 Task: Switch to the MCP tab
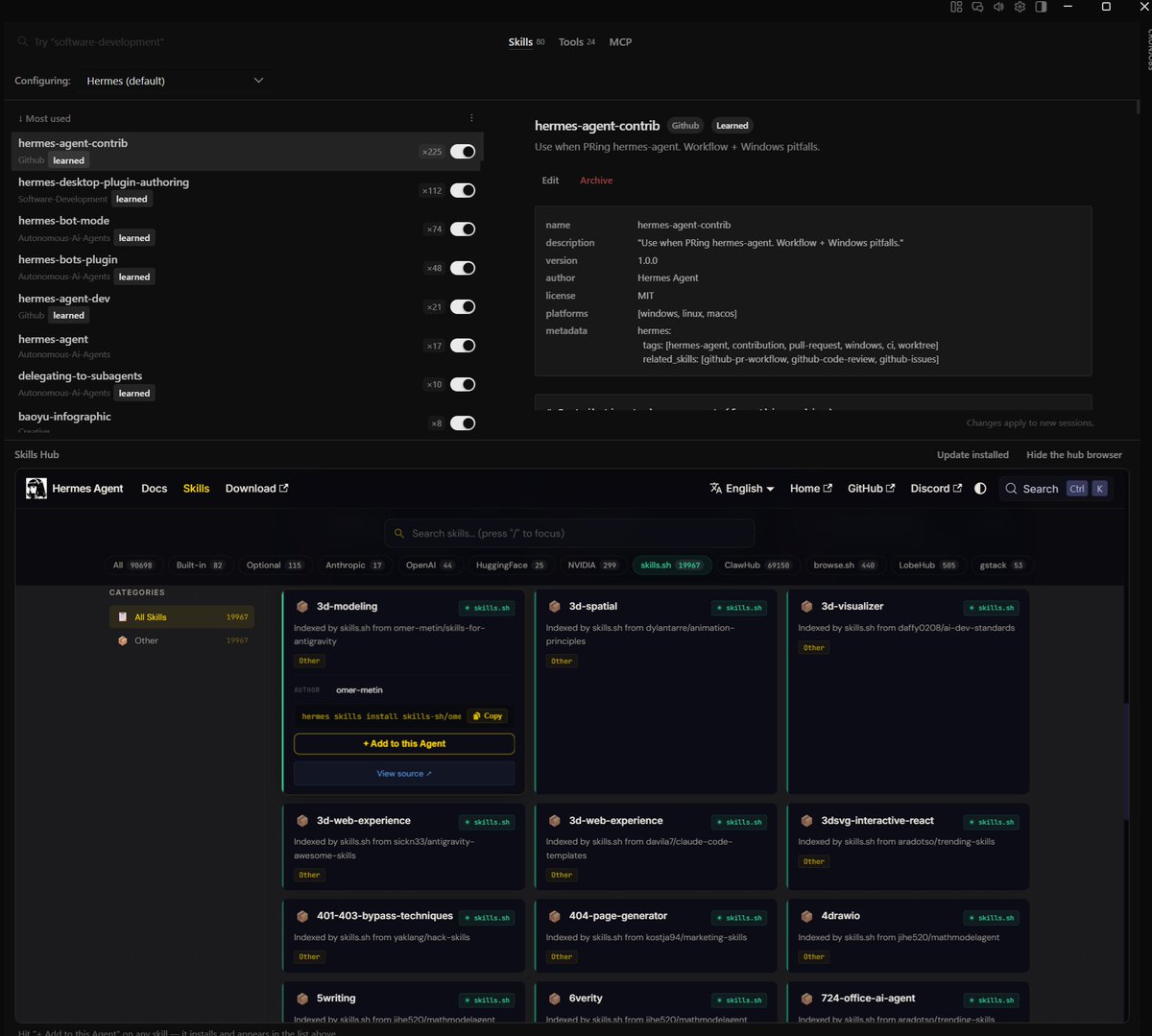click(620, 42)
